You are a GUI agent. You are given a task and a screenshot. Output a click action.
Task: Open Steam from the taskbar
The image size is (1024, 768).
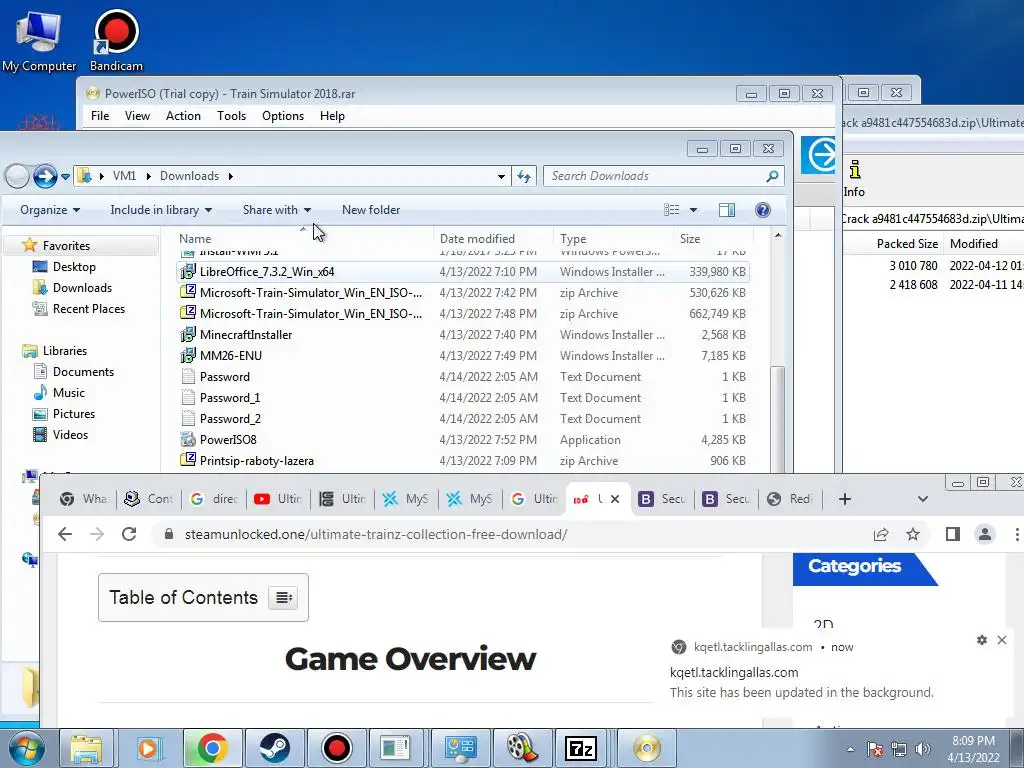274,748
